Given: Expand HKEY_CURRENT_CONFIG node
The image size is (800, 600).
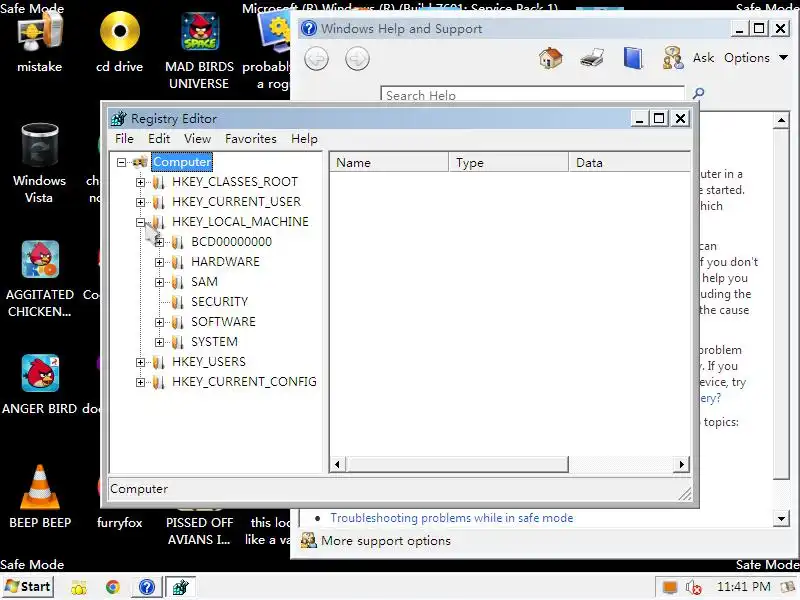Looking at the screenshot, I should tap(140, 382).
